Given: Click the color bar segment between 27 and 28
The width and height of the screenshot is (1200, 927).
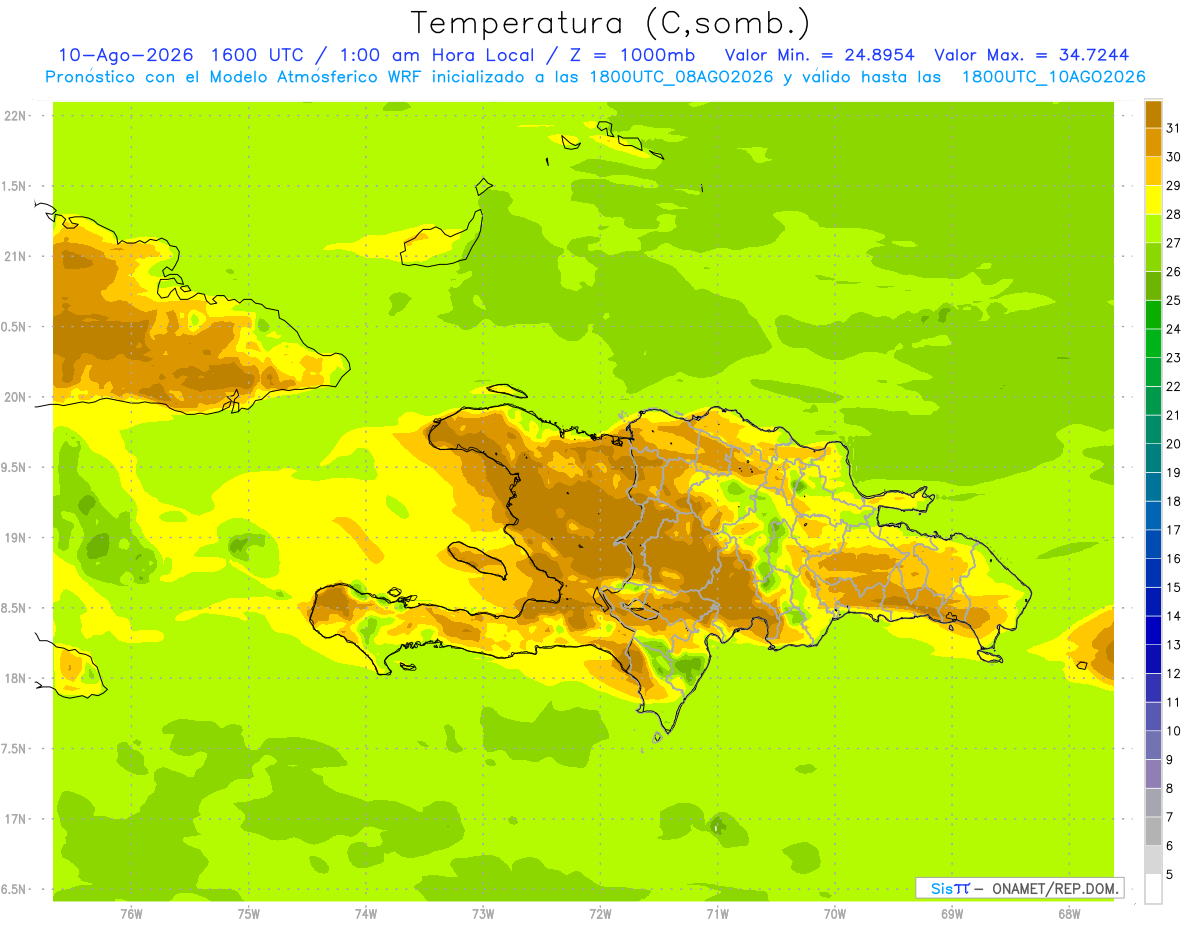Looking at the screenshot, I should point(1153,228).
